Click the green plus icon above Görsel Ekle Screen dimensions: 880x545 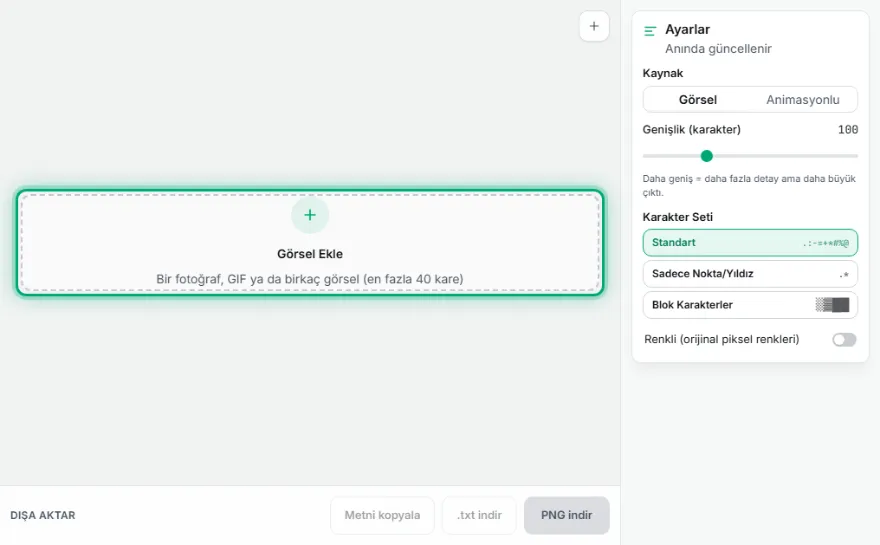pos(310,215)
